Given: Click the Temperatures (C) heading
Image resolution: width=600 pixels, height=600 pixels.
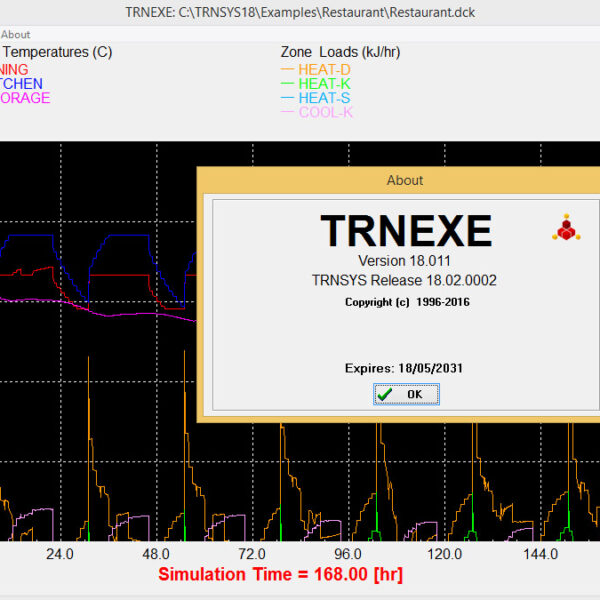Looking at the screenshot, I should (x=57, y=52).
